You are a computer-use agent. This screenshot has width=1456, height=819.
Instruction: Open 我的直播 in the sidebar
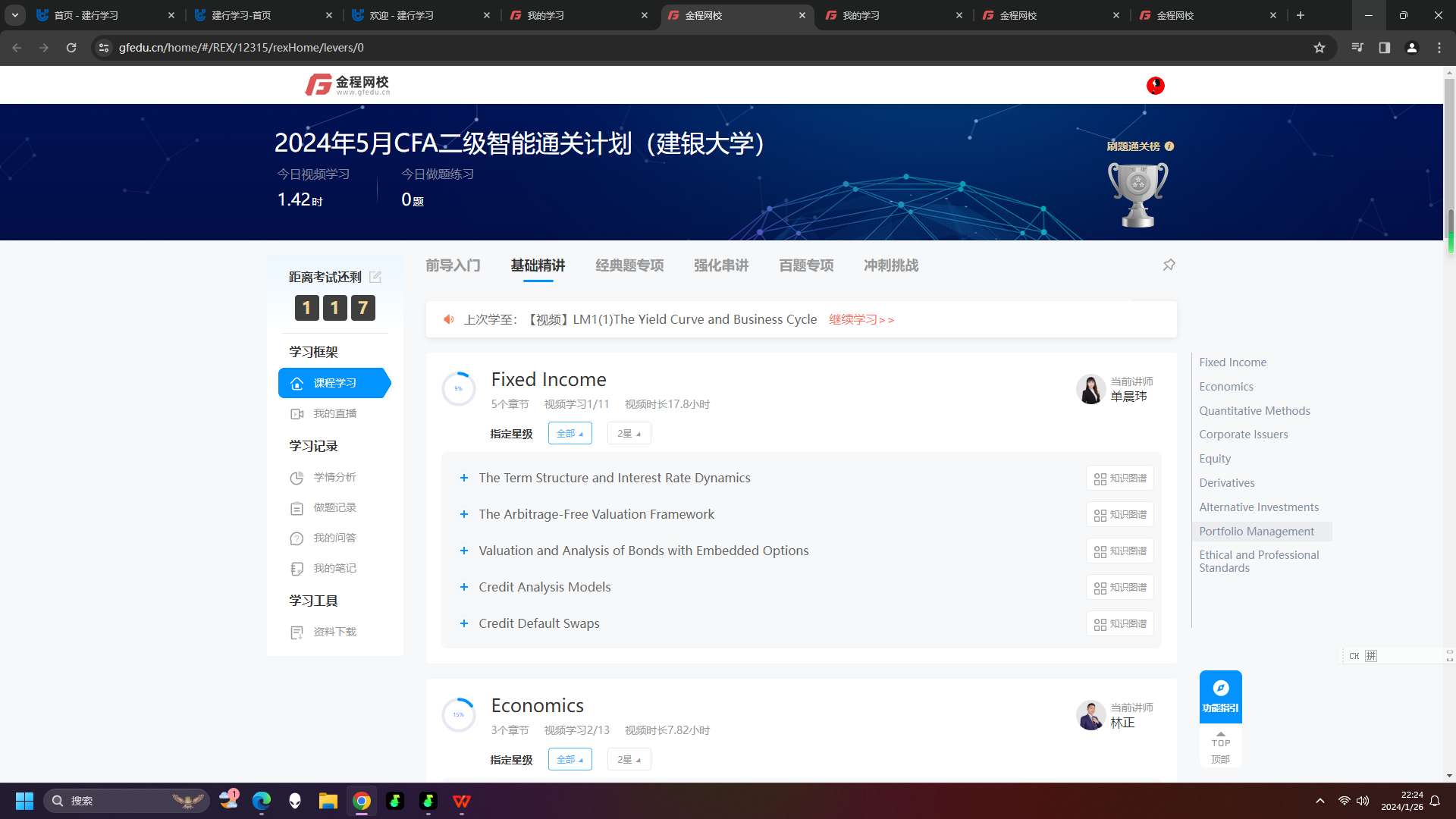334,413
